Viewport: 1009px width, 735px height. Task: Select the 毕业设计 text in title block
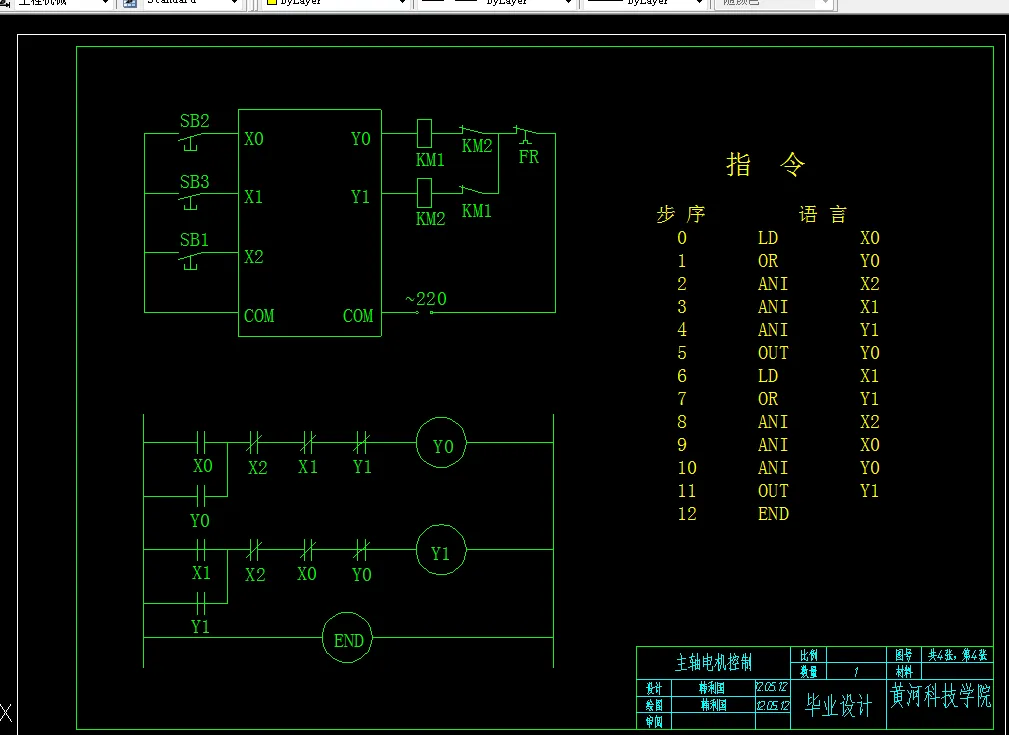tap(838, 706)
